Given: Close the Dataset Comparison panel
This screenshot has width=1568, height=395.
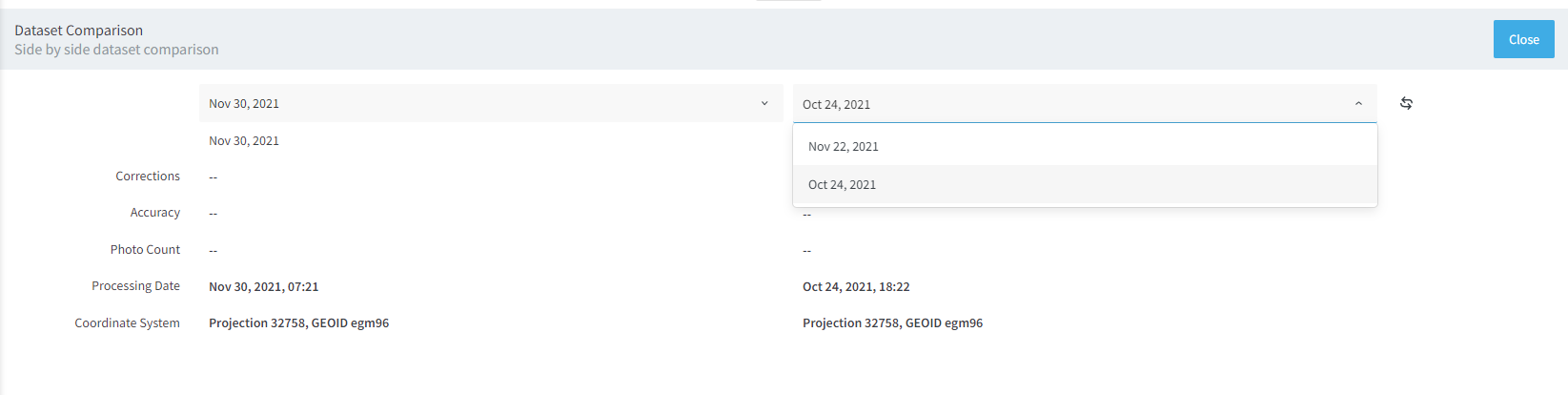Looking at the screenshot, I should click(1523, 39).
